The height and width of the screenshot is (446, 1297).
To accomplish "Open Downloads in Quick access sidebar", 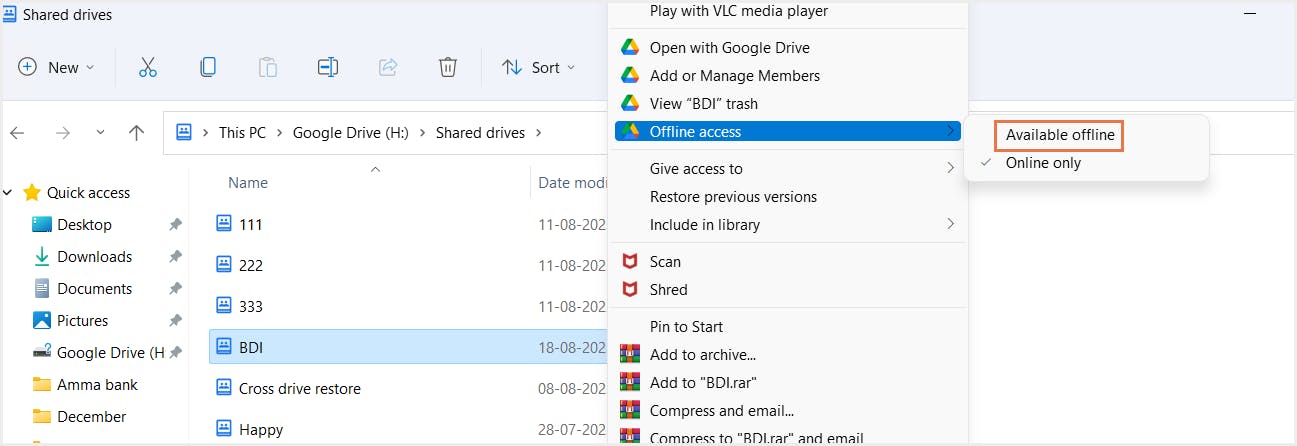I will (94, 257).
